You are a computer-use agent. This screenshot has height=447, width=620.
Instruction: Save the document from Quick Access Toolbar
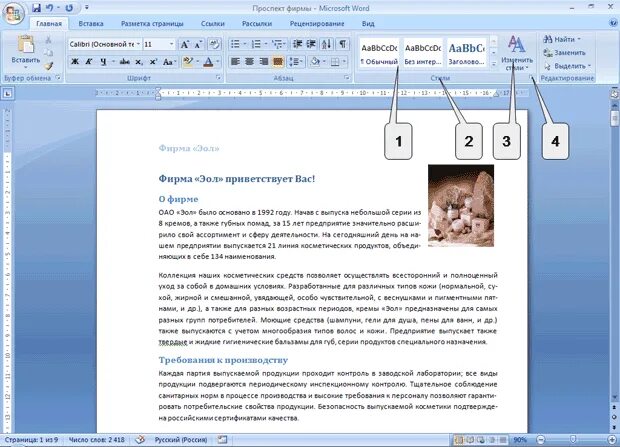(36, 8)
